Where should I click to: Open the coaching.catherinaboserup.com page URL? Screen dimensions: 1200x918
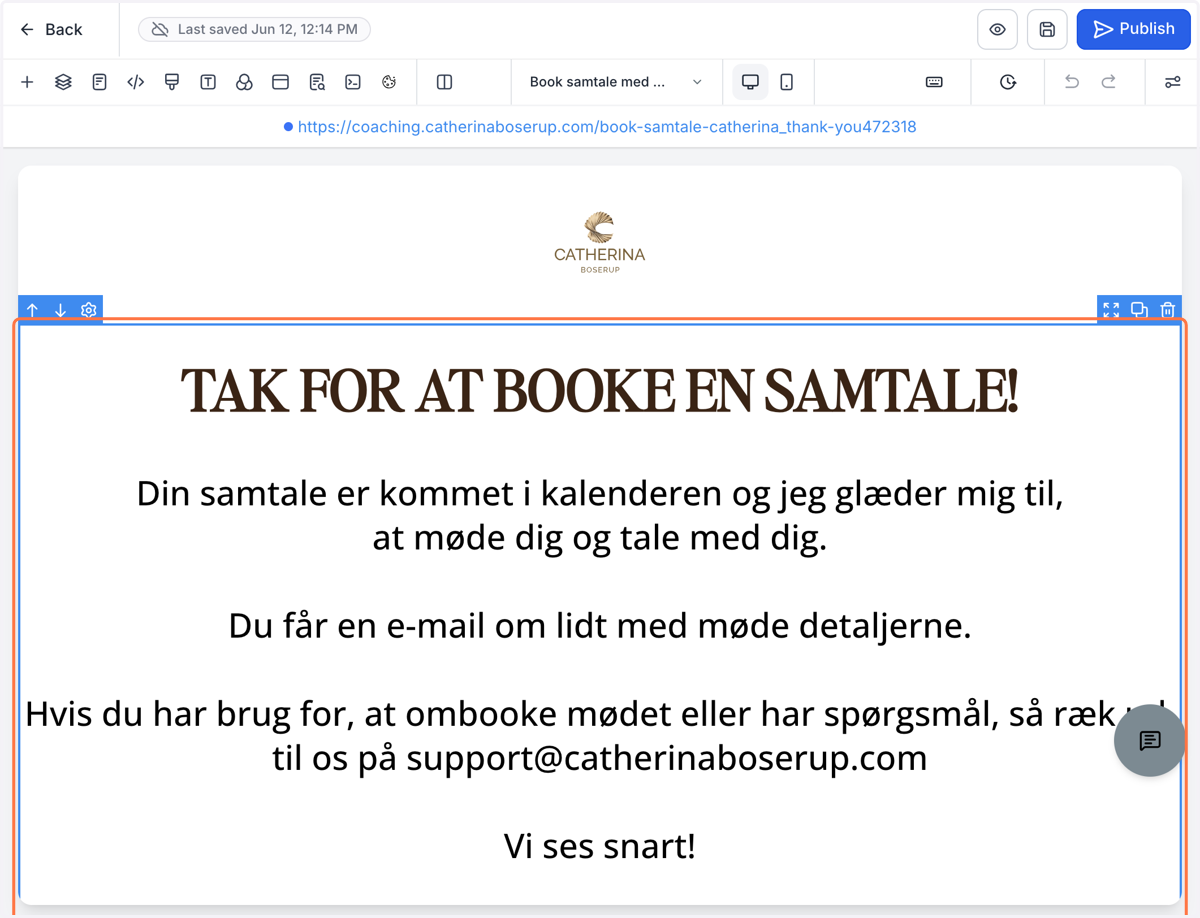point(607,127)
